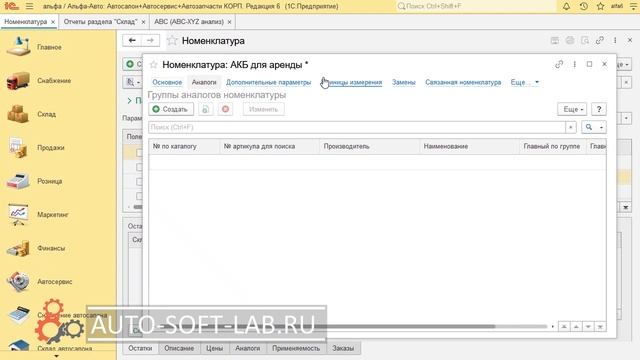Open the Остатки bottom tab
This screenshot has width=640, height=360.
click(140, 348)
